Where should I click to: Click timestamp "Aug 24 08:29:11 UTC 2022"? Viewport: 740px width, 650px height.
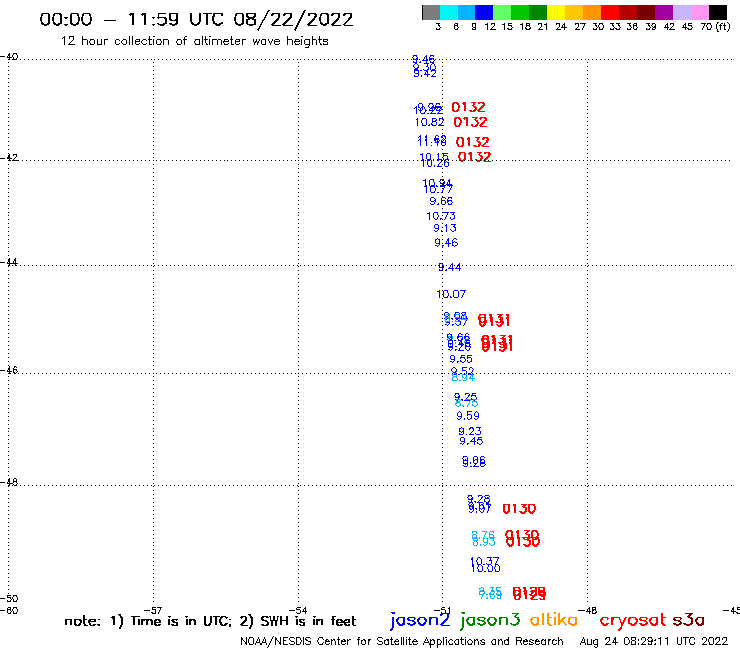point(654,641)
